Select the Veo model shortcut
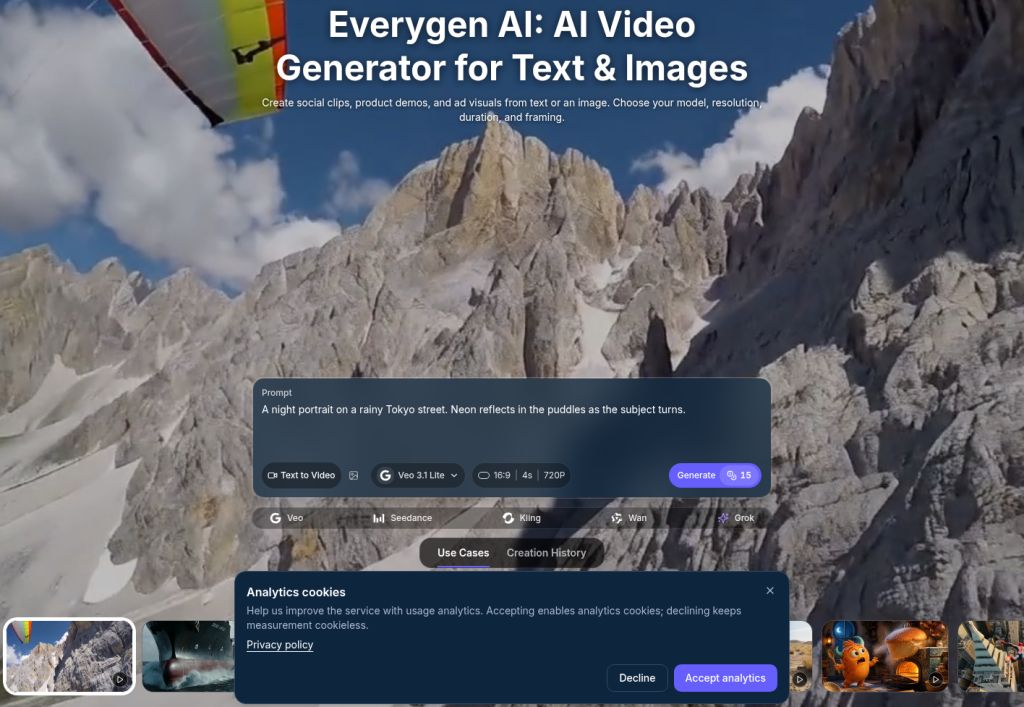Screen dimensions: 1024x707 (x=287, y=518)
